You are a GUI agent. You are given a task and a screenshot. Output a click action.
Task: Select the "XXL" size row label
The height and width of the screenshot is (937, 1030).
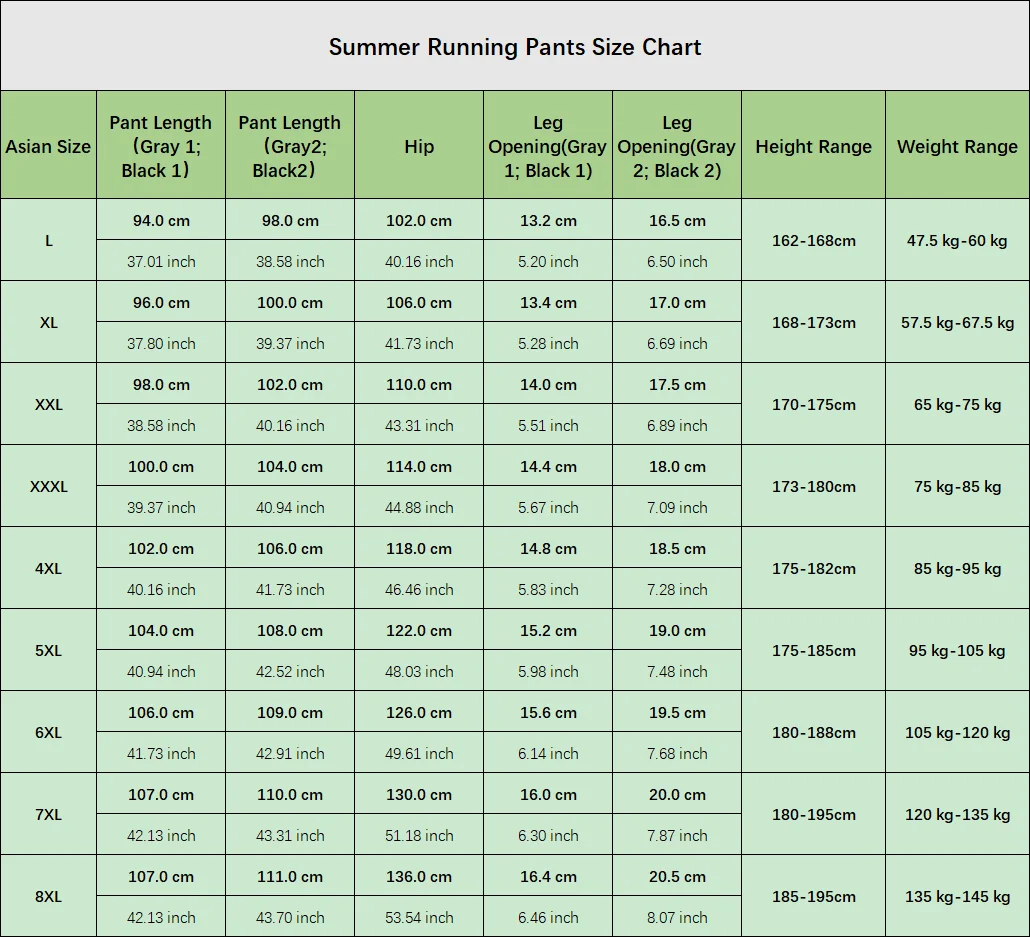click(49, 405)
